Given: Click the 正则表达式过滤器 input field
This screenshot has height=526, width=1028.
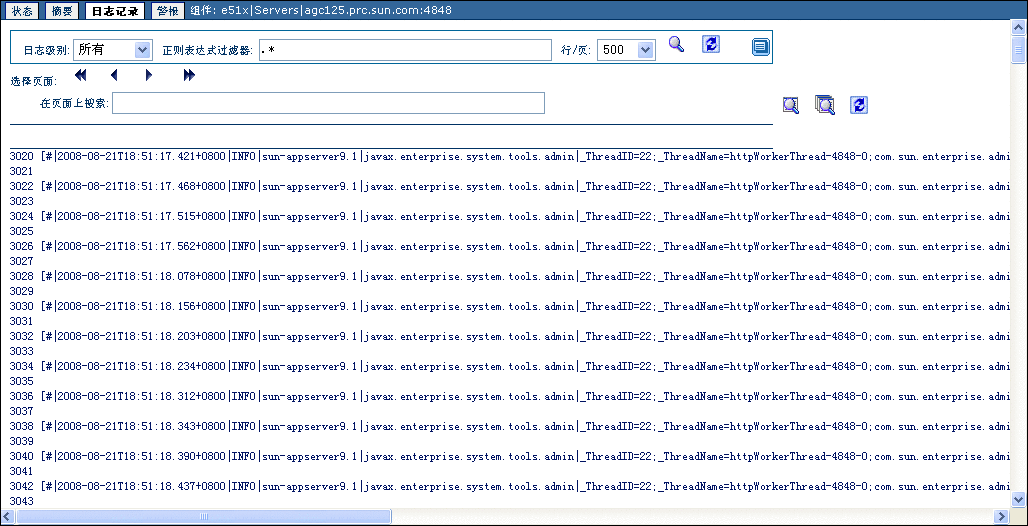Looking at the screenshot, I should point(405,50).
